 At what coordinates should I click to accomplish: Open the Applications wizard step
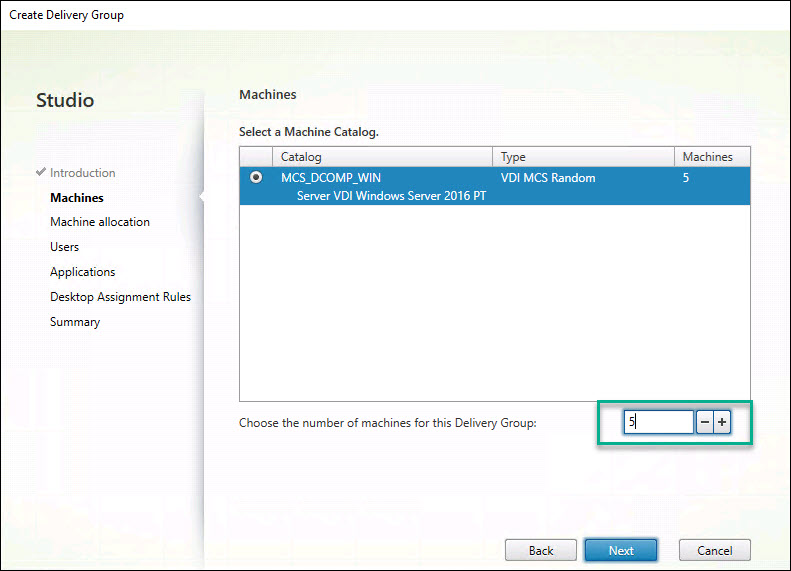(x=83, y=272)
